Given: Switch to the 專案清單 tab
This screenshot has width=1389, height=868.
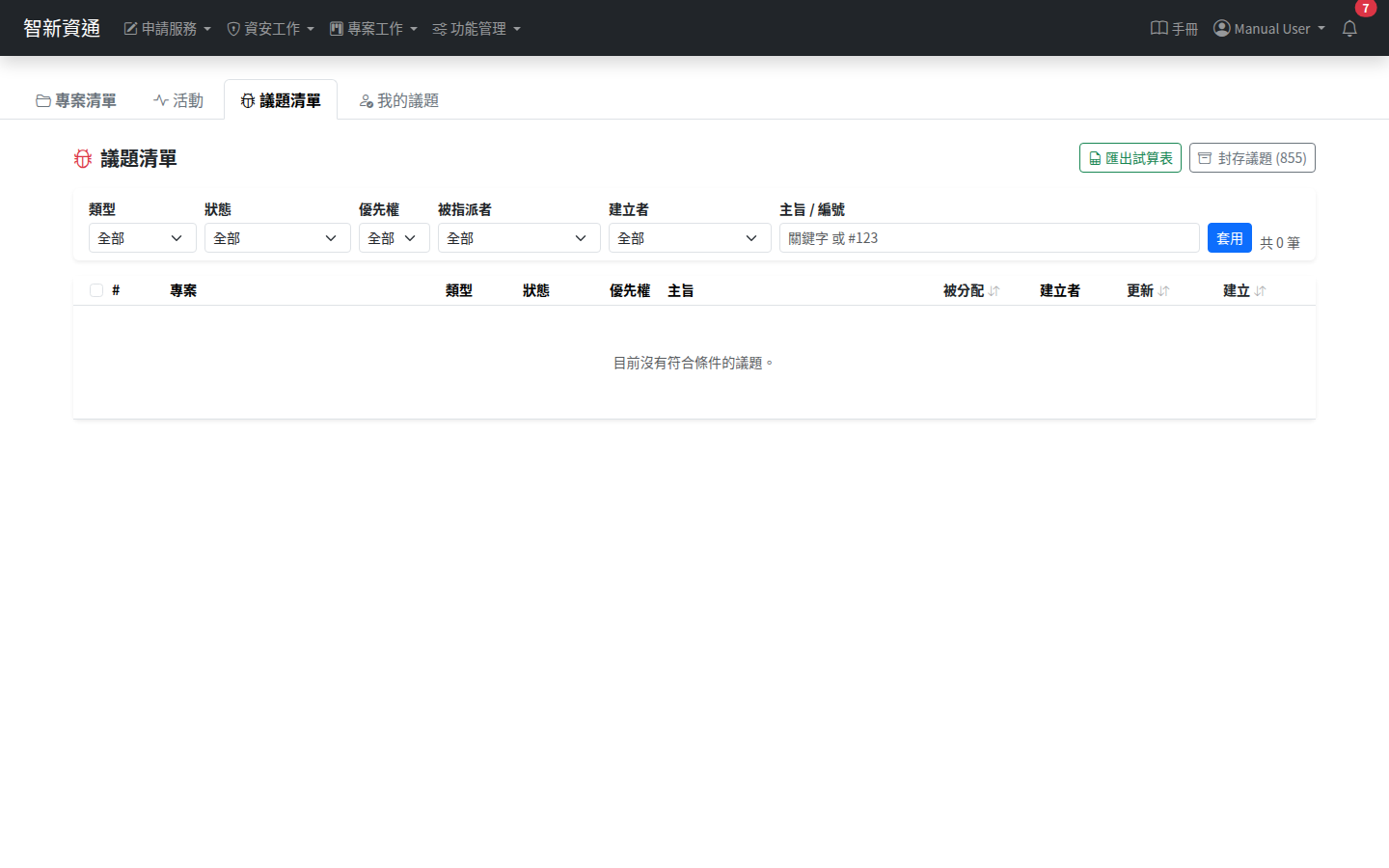Looking at the screenshot, I should coord(76,100).
